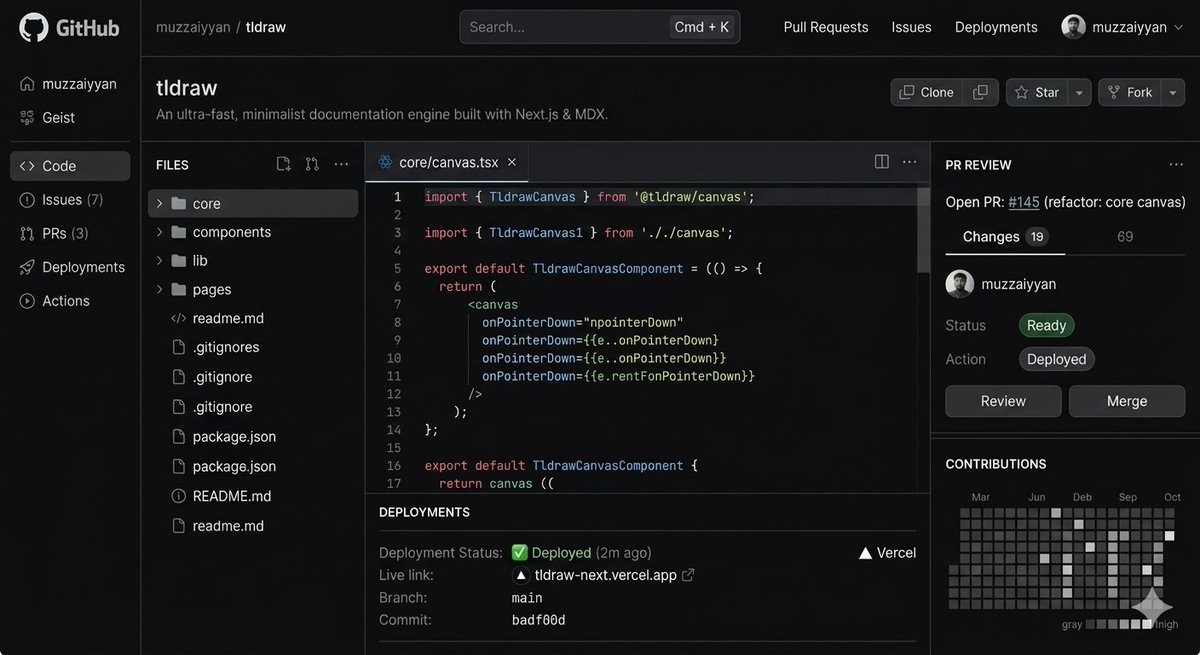Click the Deployed action badge
The height and width of the screenshot is (655, 1200).
pos(1057,359)
